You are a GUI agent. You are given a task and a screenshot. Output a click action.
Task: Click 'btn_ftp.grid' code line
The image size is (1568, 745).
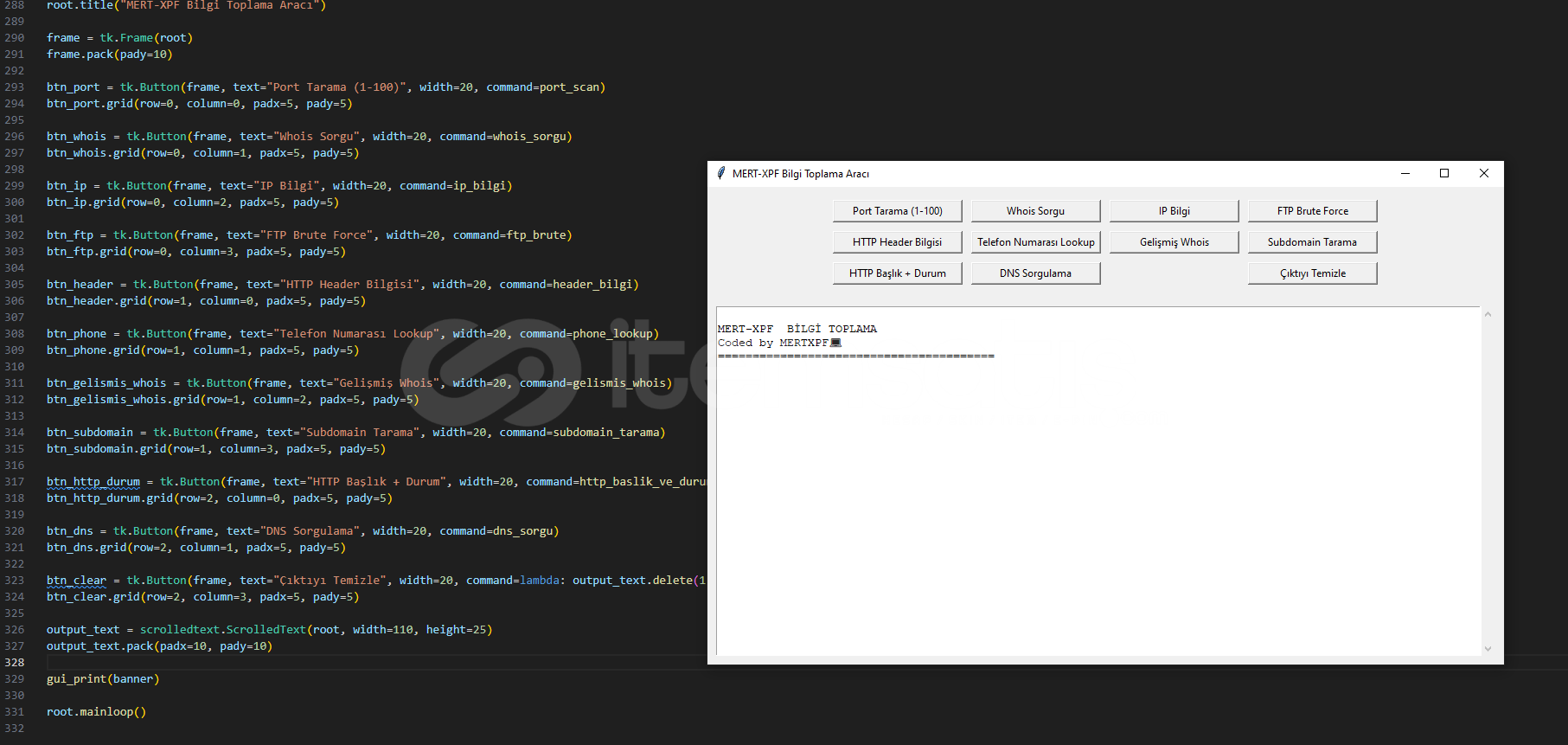click(196, 252)
